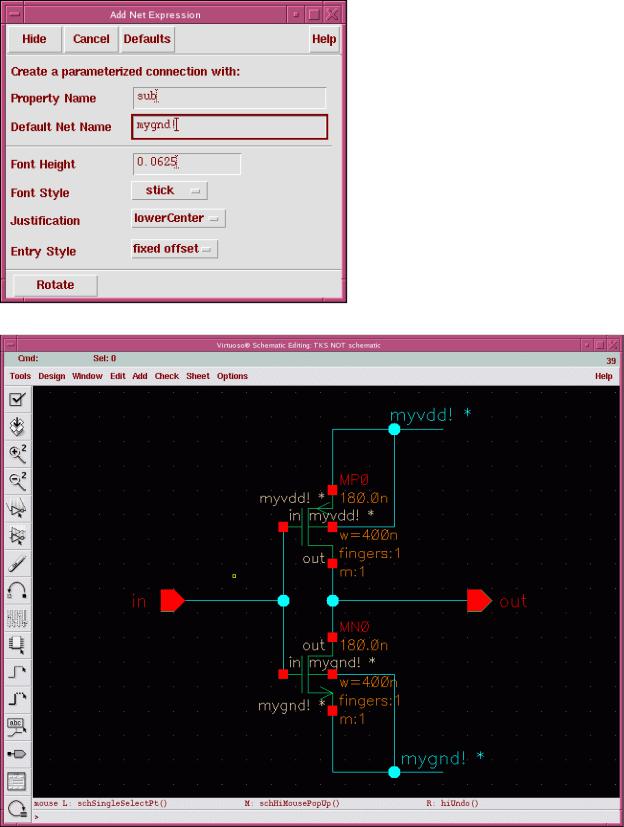Click the window menu button of Add Net Expression
624x827 pixels.
point(15,14)
